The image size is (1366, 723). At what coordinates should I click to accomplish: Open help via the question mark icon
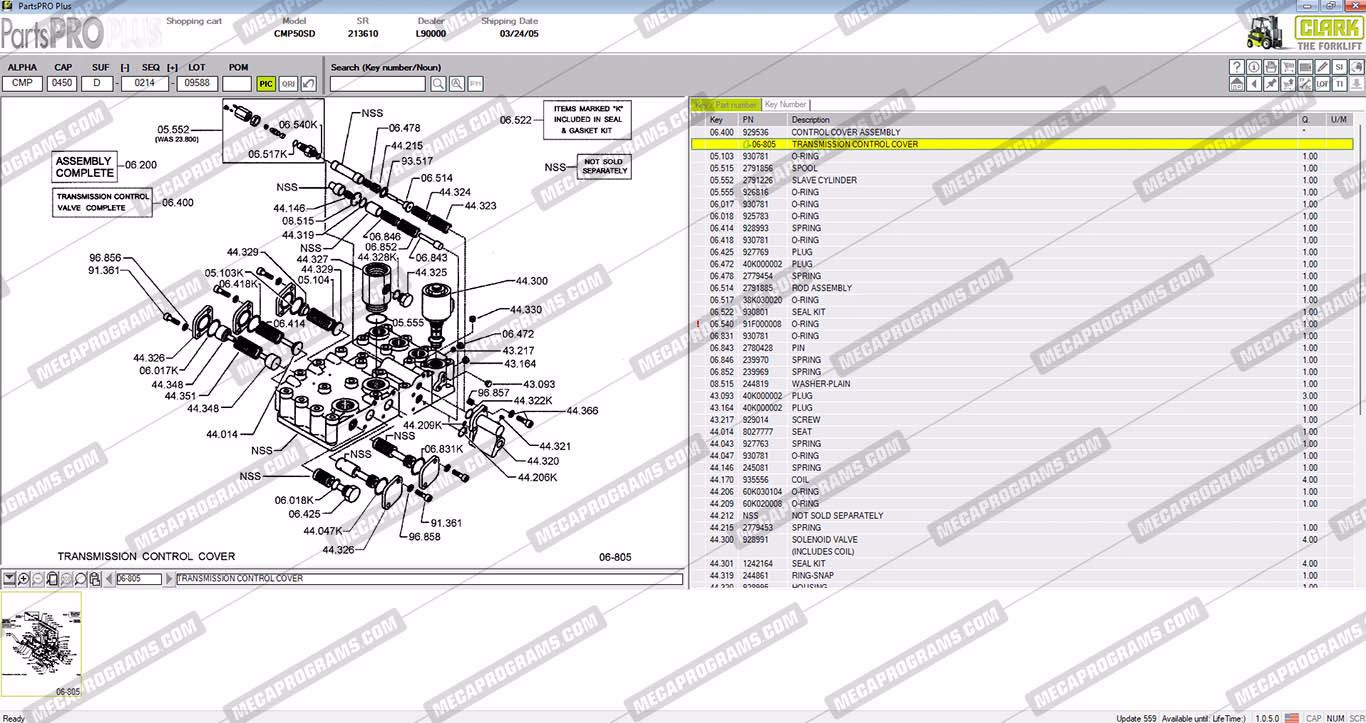coord(1237,67)
